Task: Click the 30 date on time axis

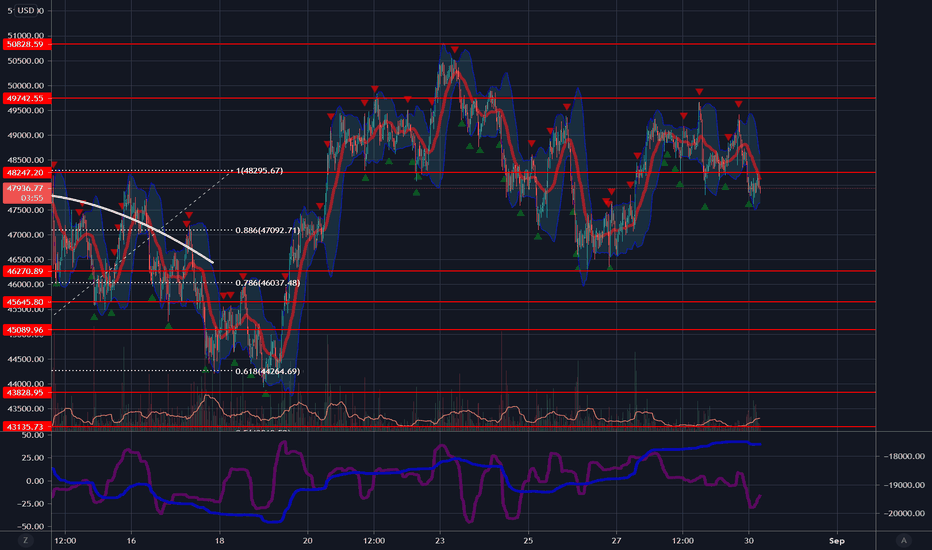Action: click(x=749, y=540)
